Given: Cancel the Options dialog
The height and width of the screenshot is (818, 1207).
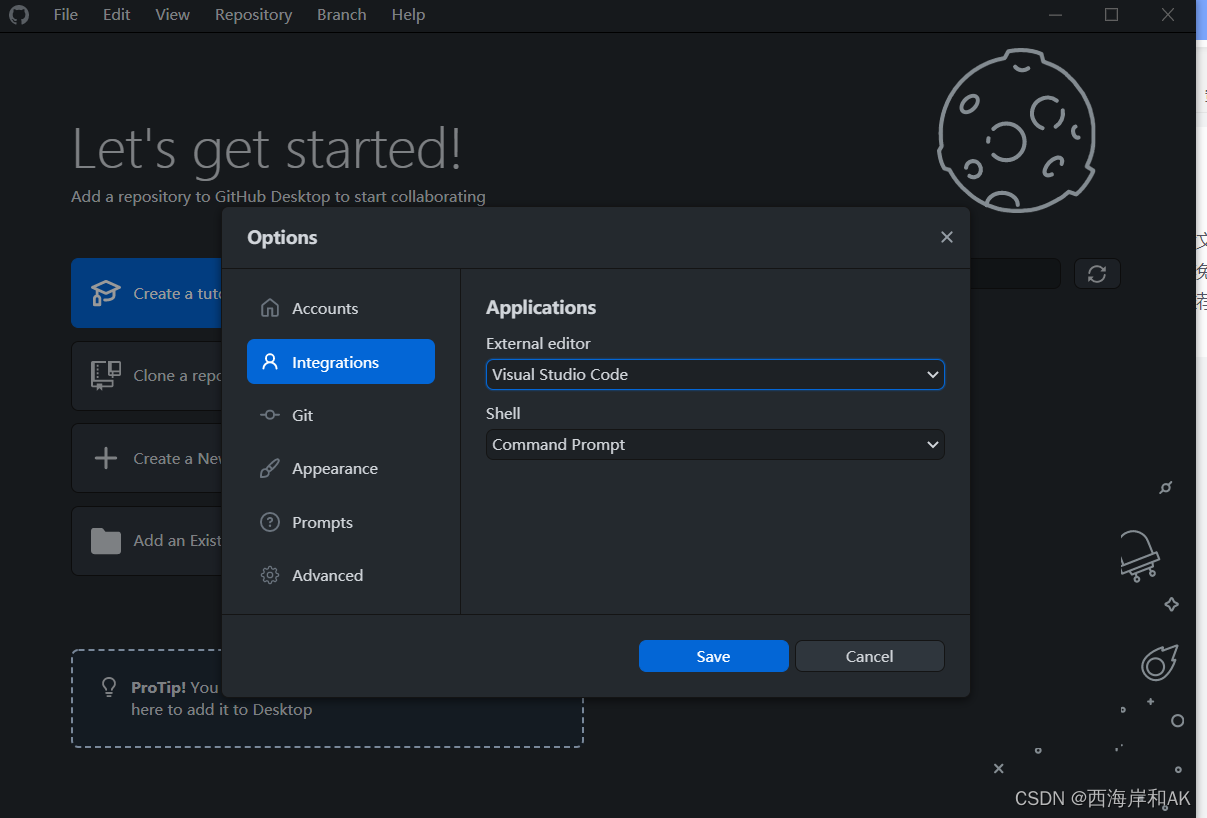Looking at the screenshot, I should [x=870, y=656].
